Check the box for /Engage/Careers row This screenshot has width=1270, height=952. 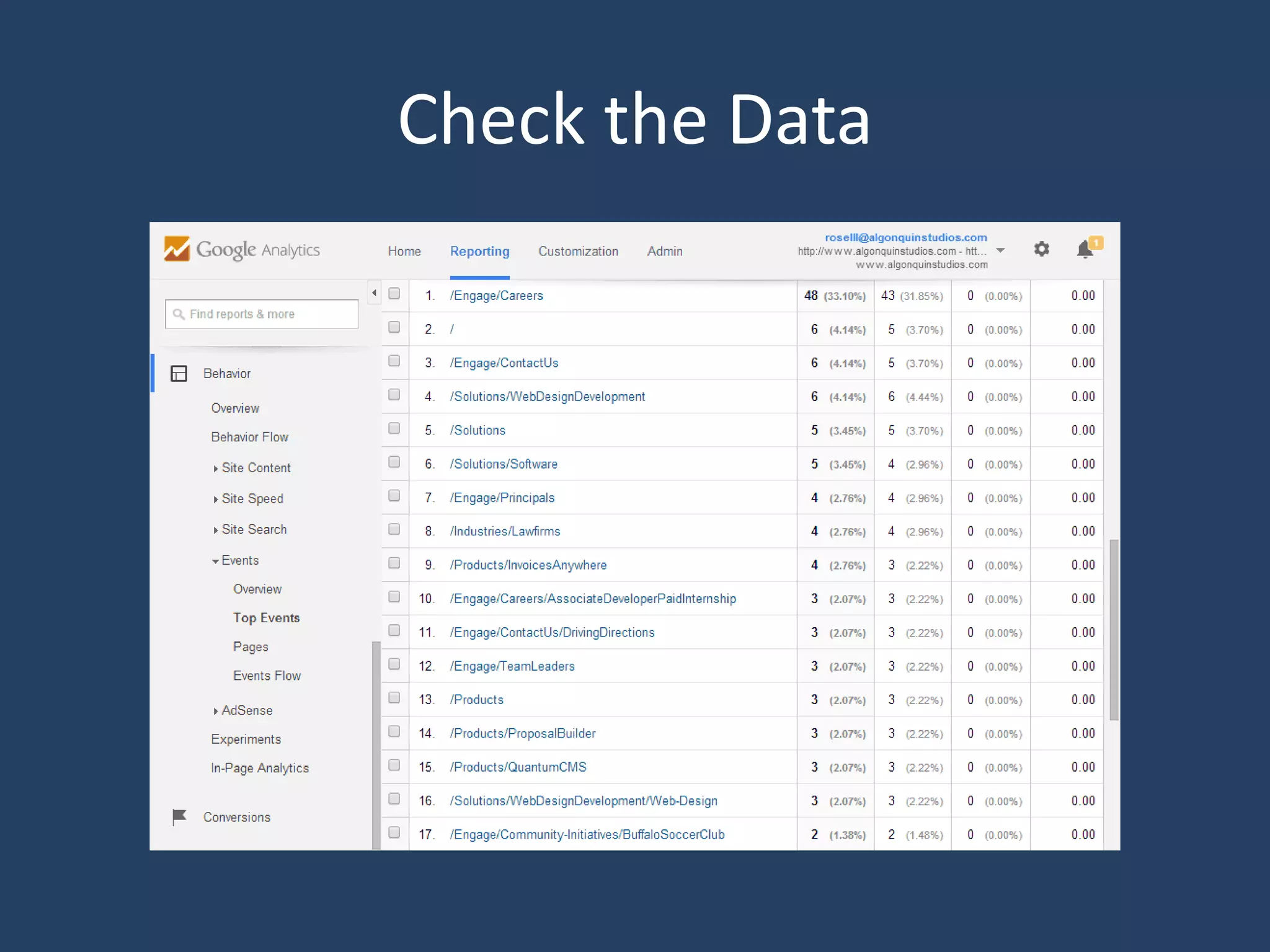point(394,294)
